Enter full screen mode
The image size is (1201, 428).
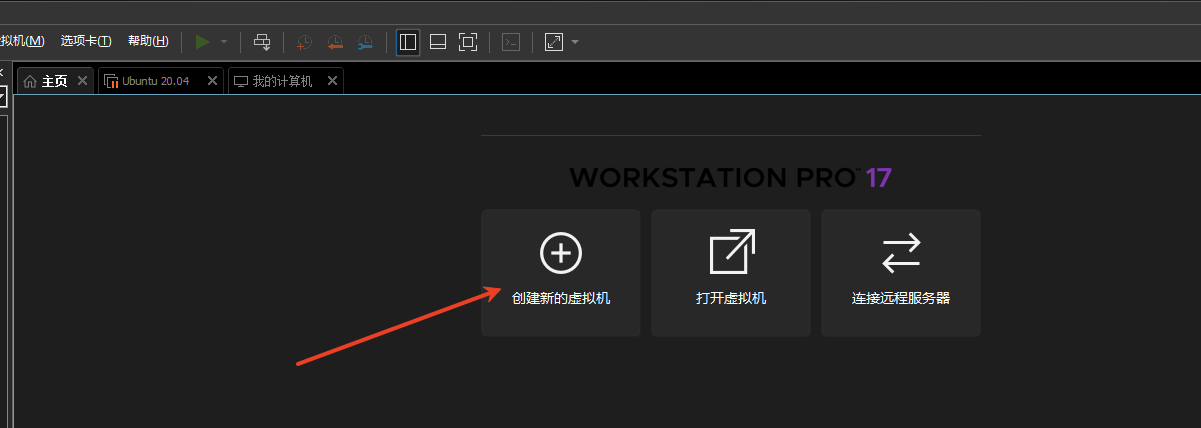click(468, 42)
